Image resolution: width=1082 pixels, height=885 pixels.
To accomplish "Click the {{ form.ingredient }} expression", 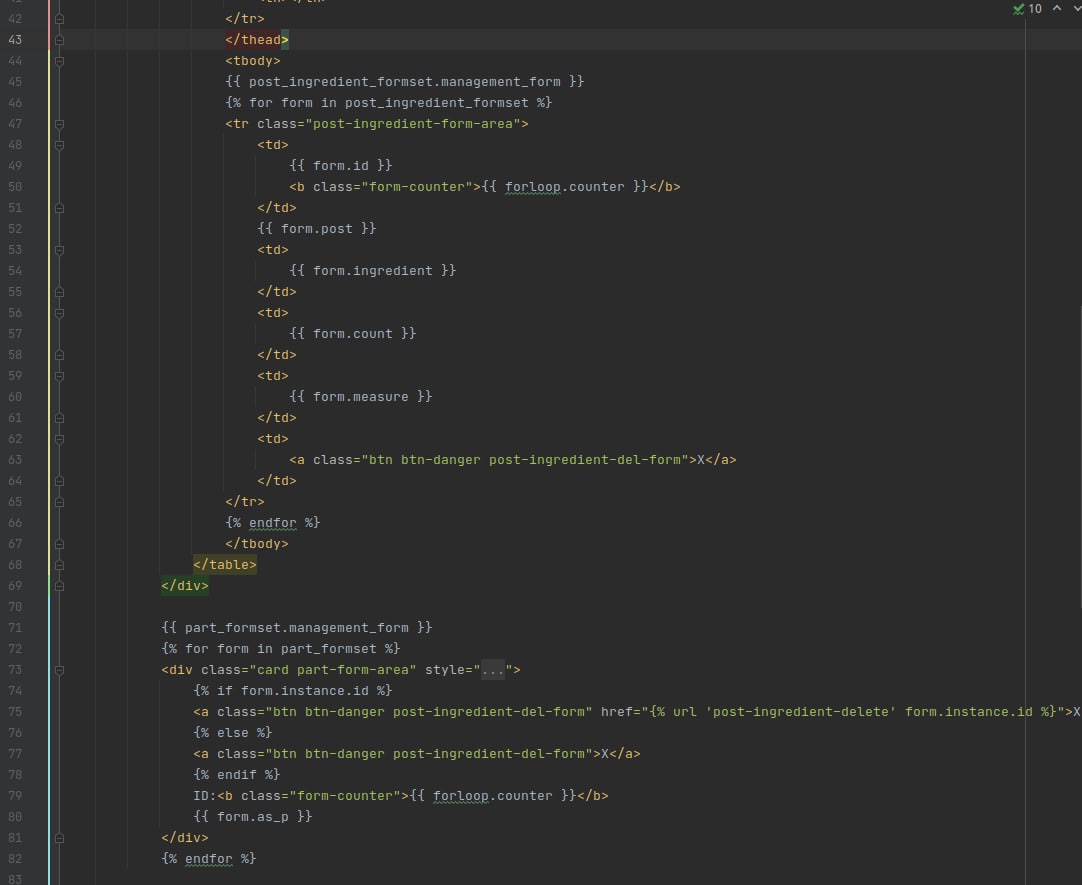I will click(373, 271).
